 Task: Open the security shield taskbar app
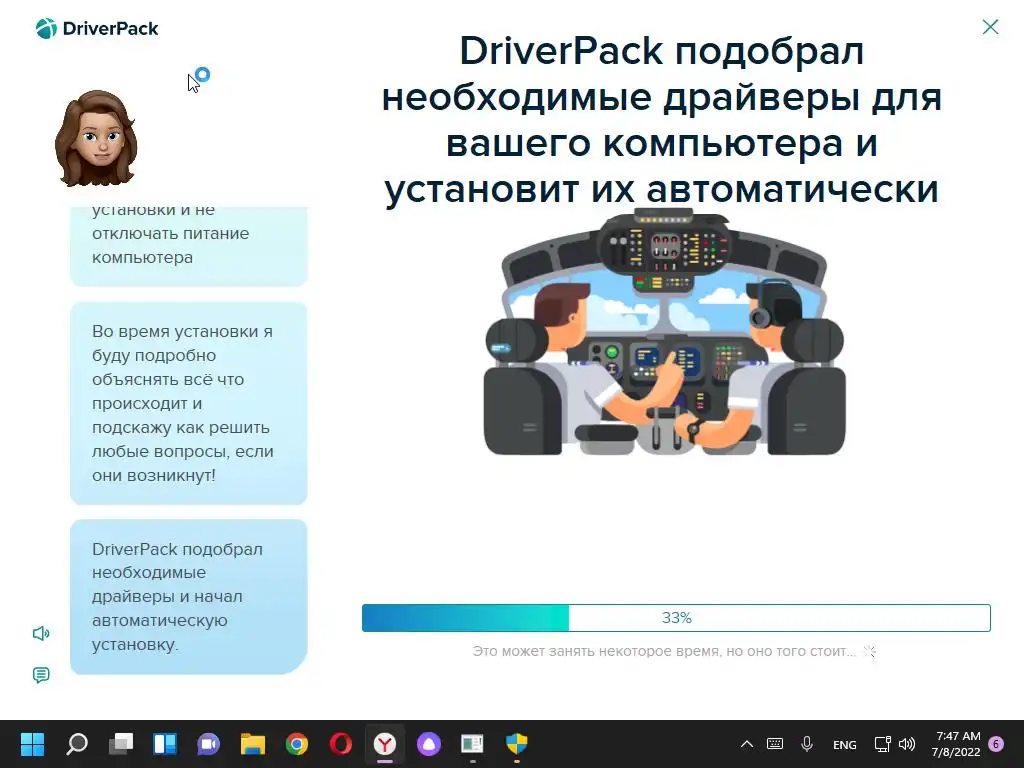tap(517, 744)
